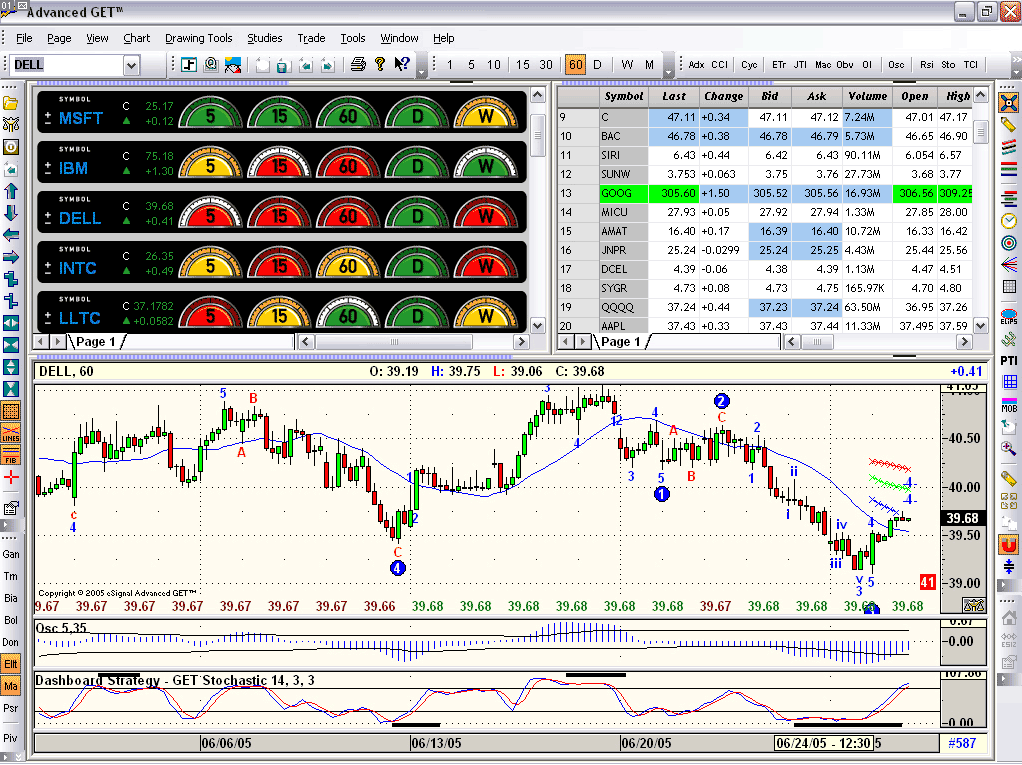Screen dimensions: 1022x765
Task: Toggle the Ellt study button
Action: [11, 663]
